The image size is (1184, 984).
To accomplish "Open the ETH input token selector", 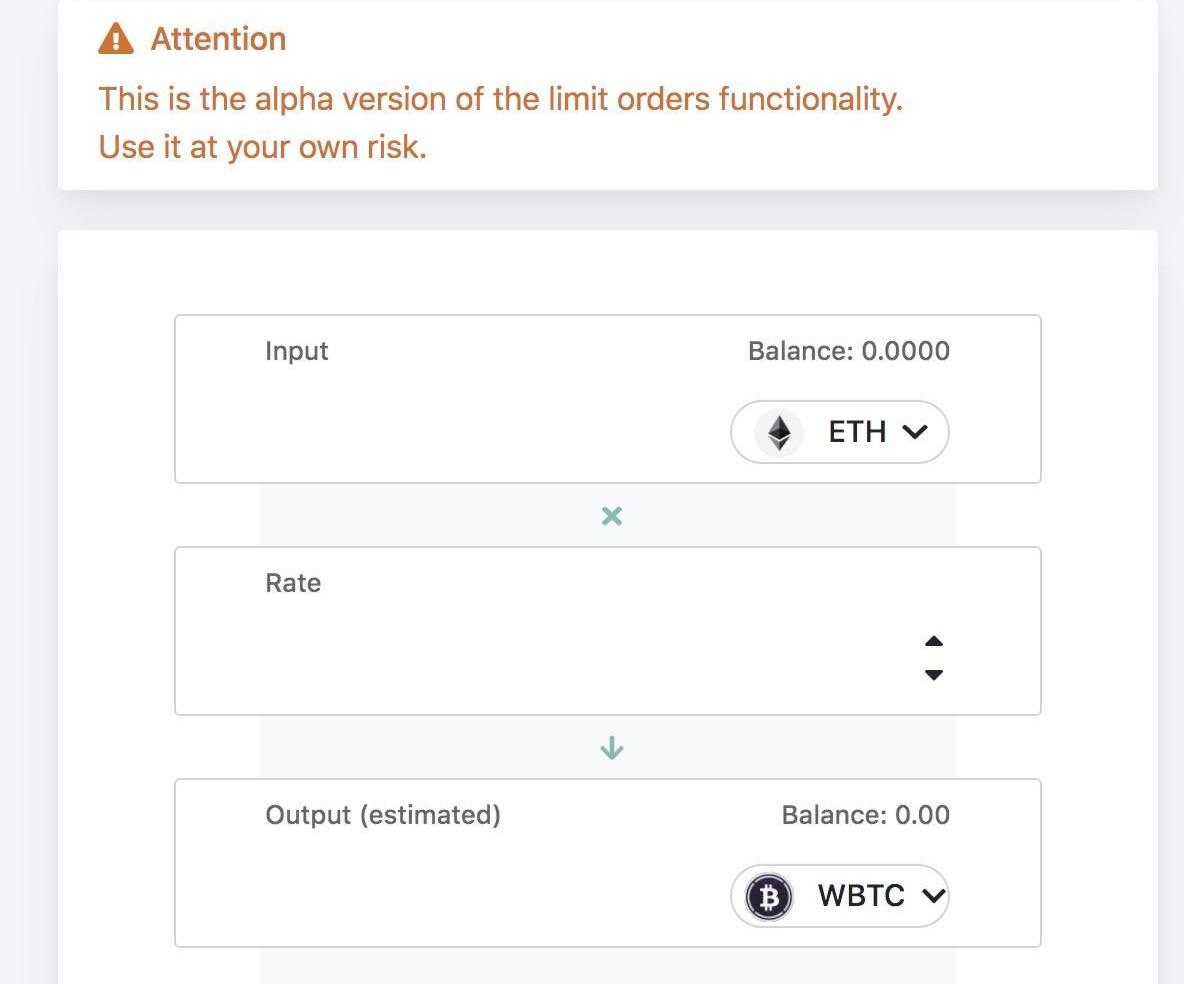I will tap(840, 432).
